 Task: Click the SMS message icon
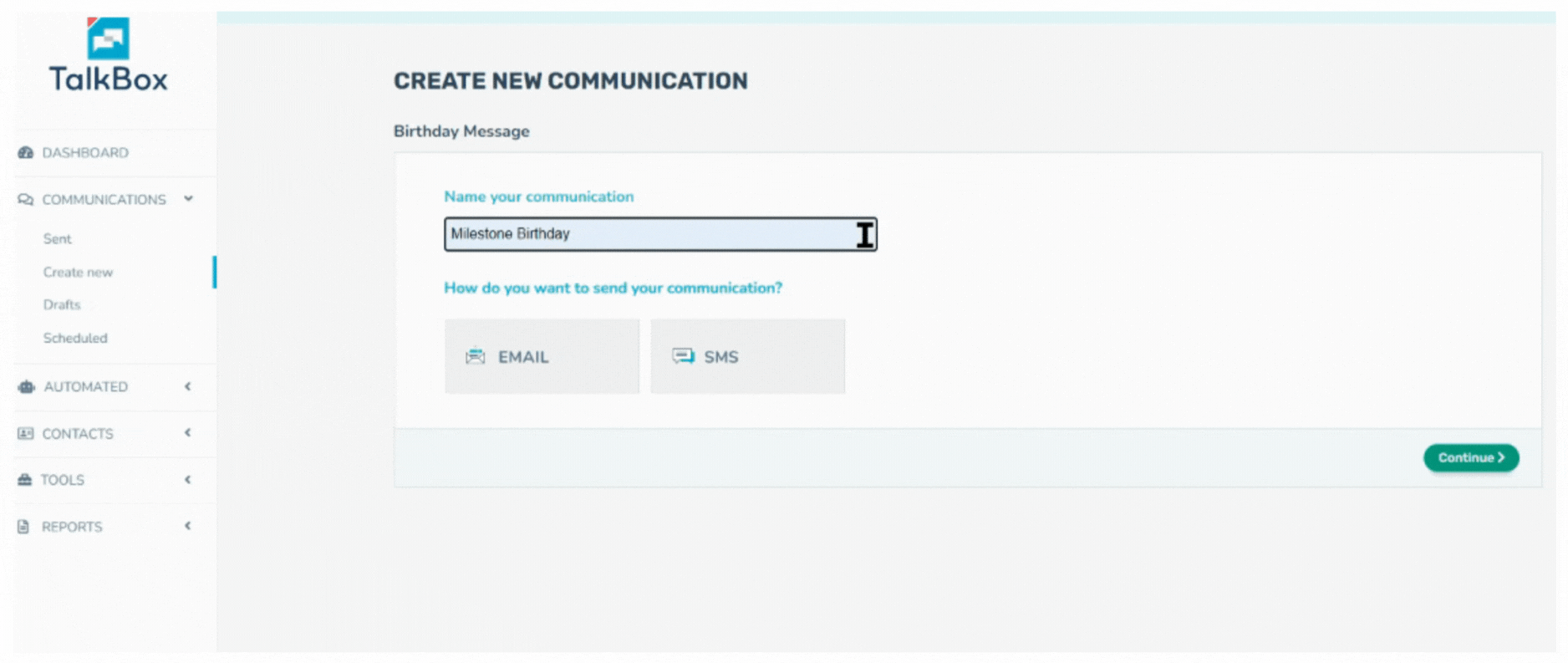point(683,356)
